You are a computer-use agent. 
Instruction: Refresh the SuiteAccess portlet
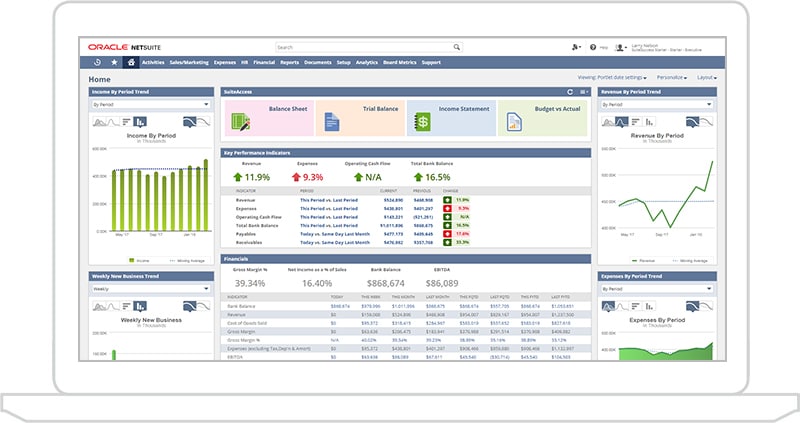(x=570, y=92)
